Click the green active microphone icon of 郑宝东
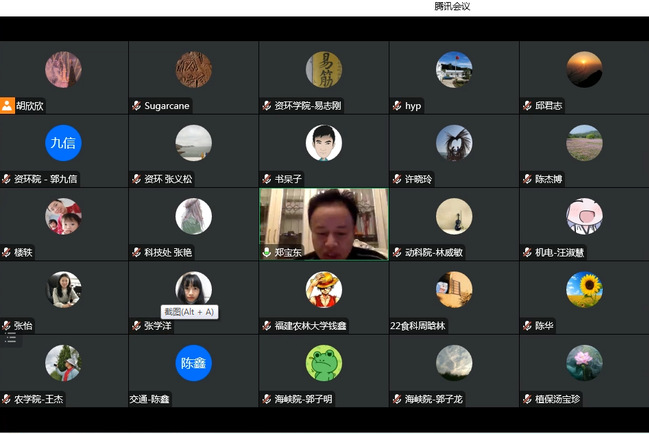This screenshot has height=434, width=649. click(267, 253)
